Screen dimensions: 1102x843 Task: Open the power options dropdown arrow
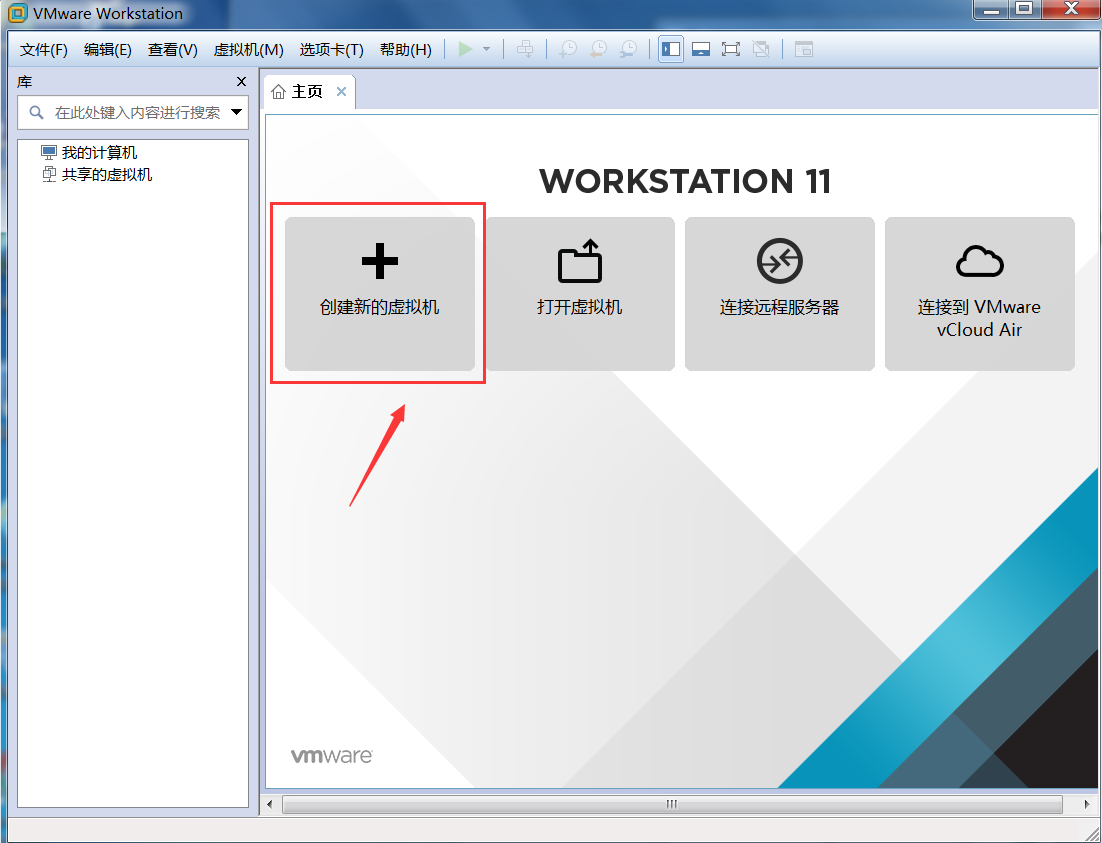click(x=486, y=49)
